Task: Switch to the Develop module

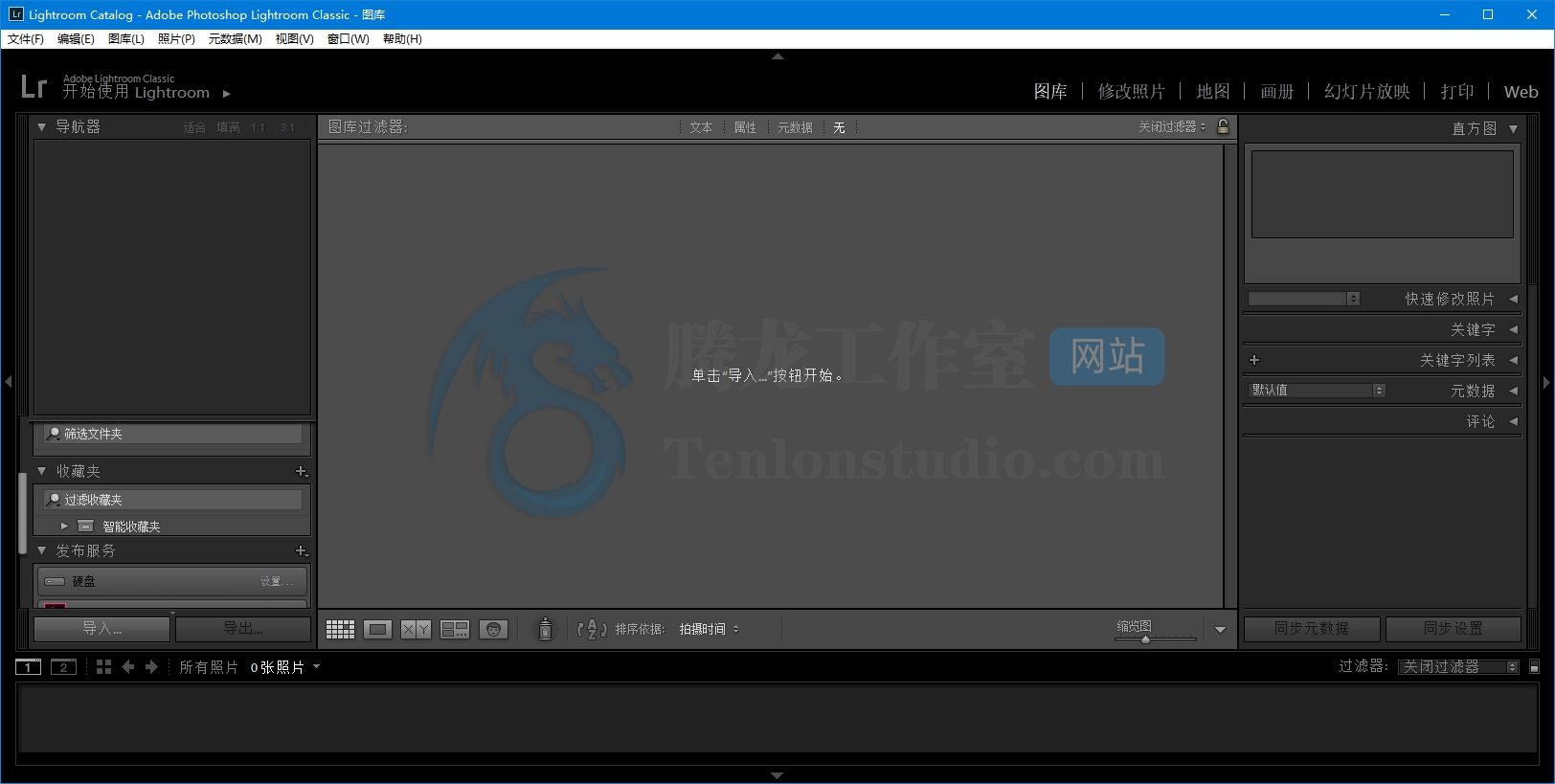Action: click(1131, 91)
